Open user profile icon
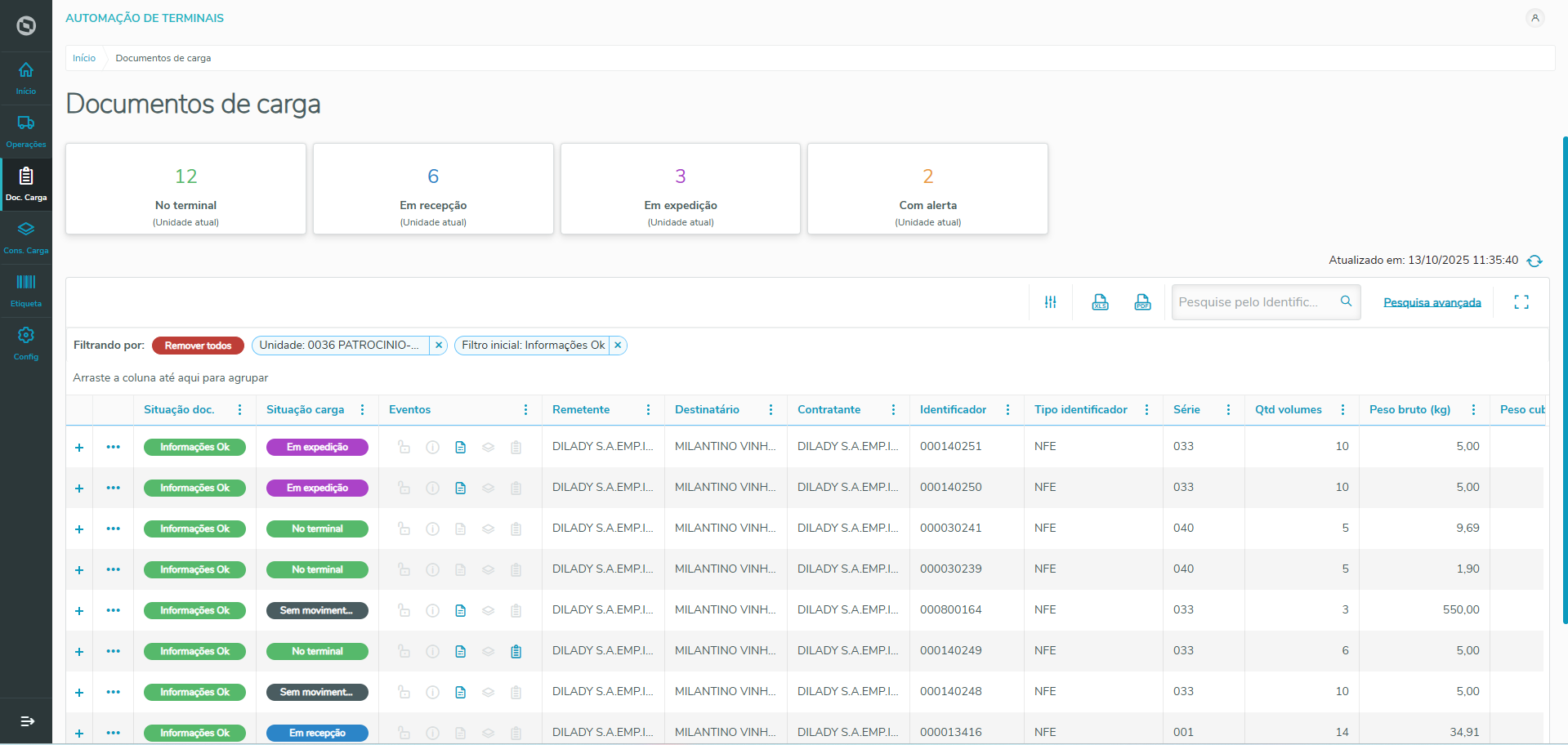1568x745 pixels. tap(1534, 18)
